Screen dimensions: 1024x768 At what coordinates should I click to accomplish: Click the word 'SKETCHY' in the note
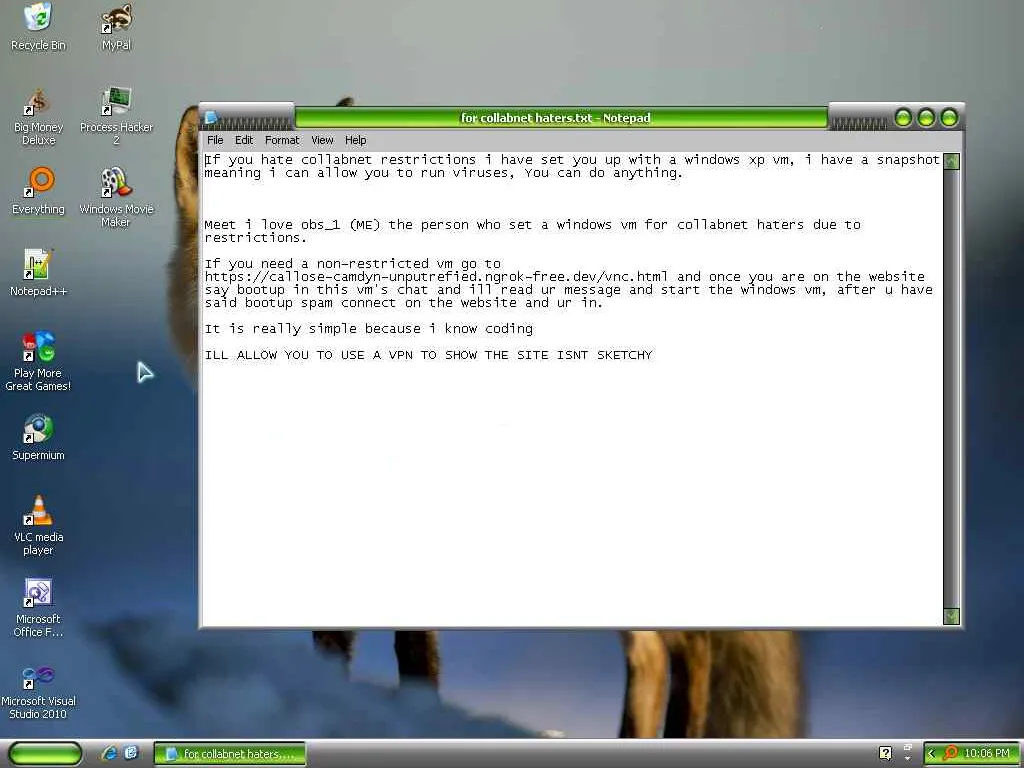(x=624, y=355)
